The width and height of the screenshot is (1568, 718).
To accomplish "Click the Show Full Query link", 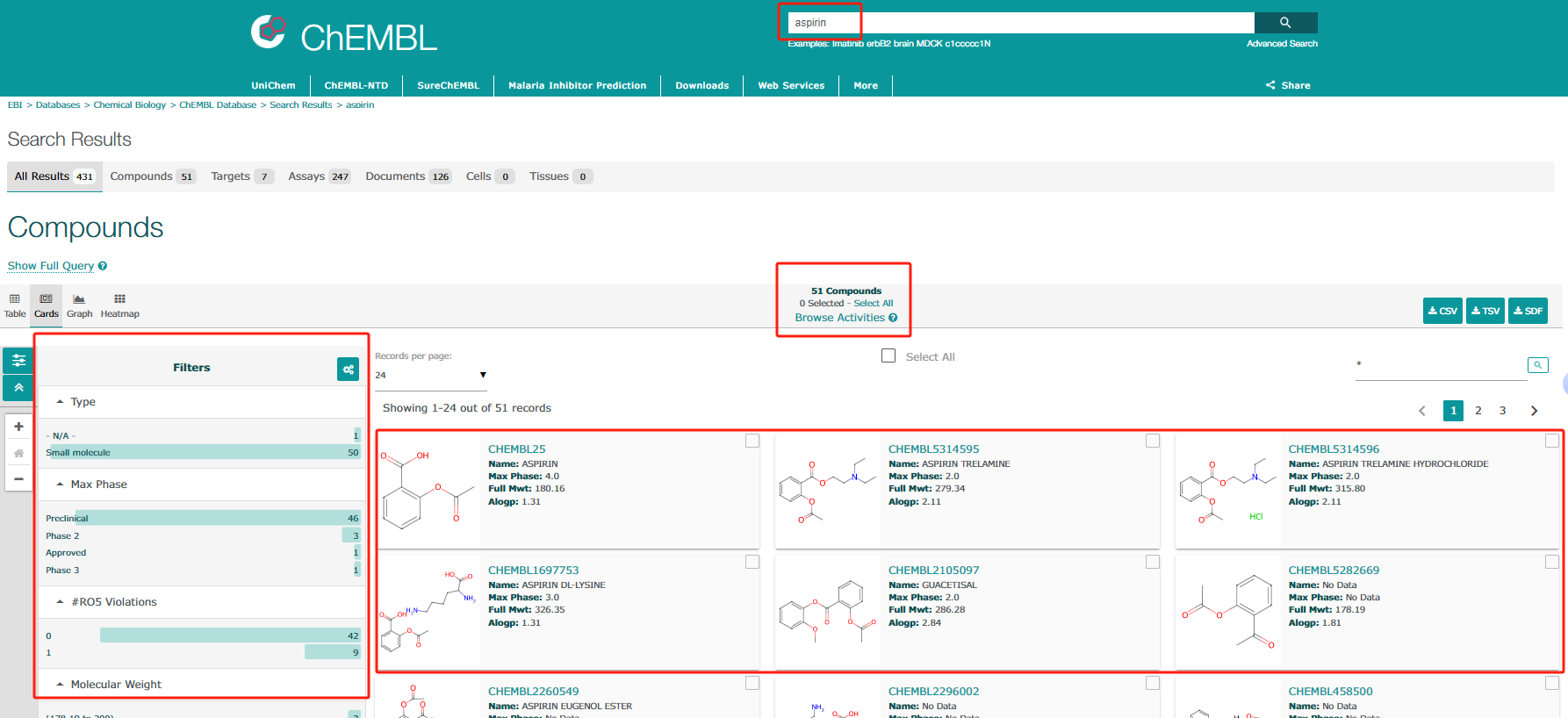I will coord(51,266).
